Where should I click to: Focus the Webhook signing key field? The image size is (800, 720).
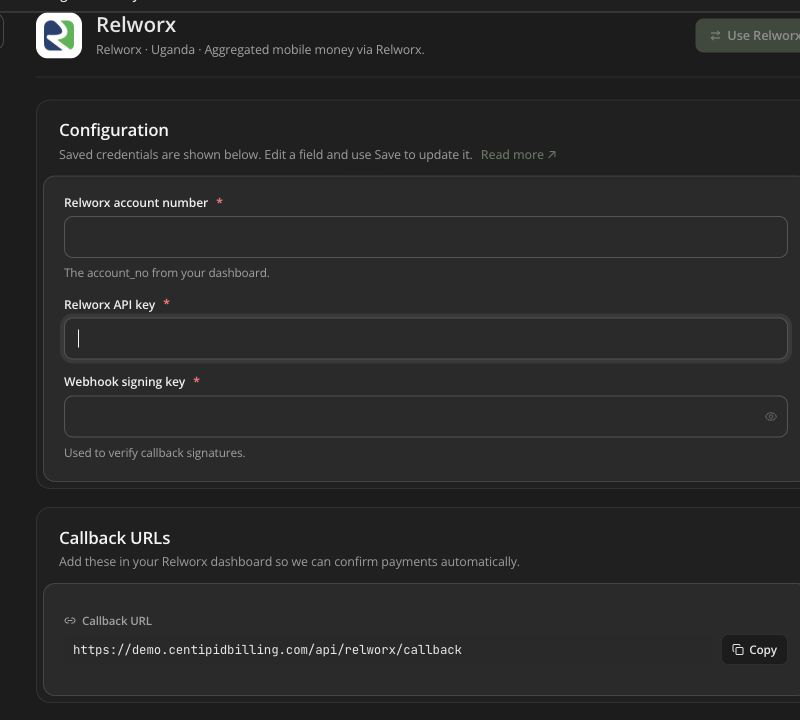[x=426, y=416]
